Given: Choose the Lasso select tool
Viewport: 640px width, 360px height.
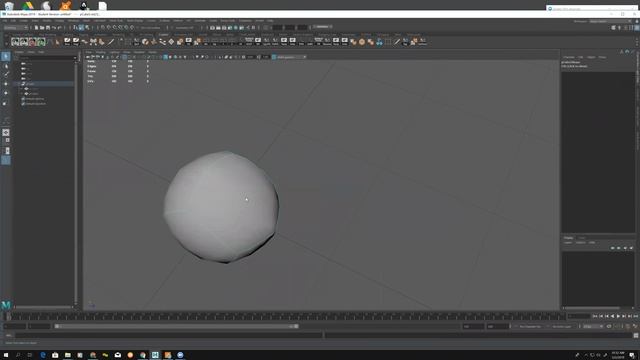Looking at the screenshot, I should tap(6, 66).
